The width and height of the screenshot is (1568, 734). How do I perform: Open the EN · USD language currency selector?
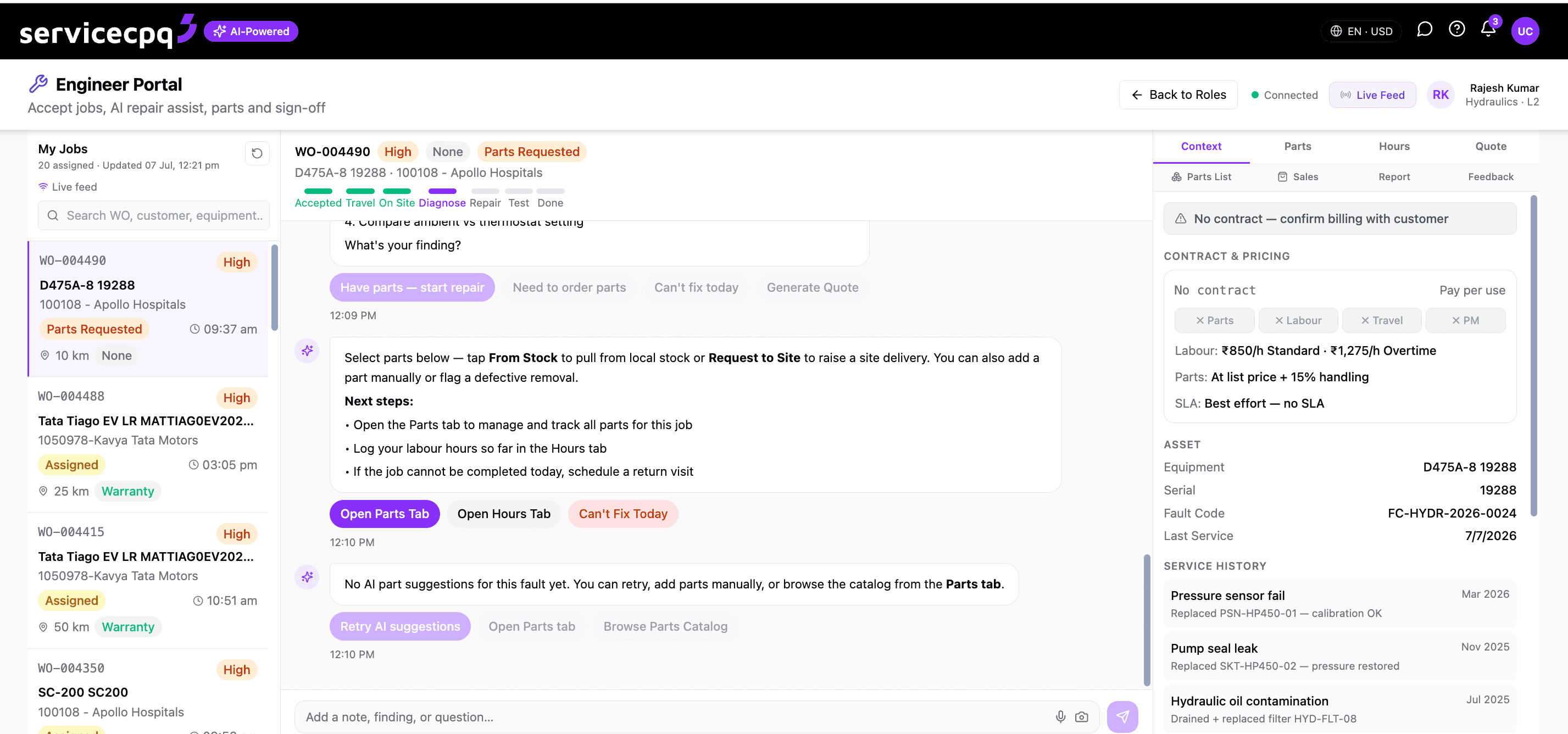click(1361, 31)
